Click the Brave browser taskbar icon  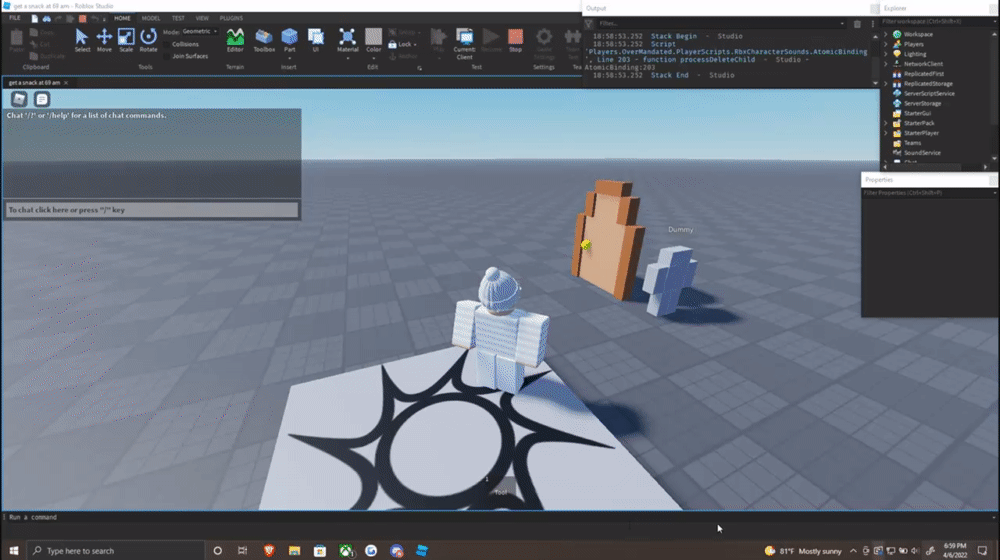pos(269,550)
